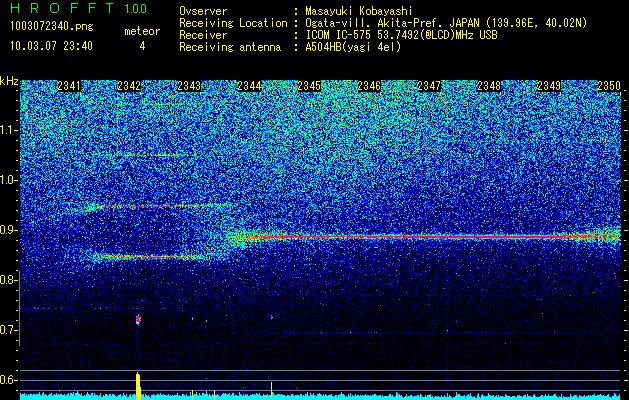Click the Receiving antenna field label

pyautogui.click(x=230, y=47)
